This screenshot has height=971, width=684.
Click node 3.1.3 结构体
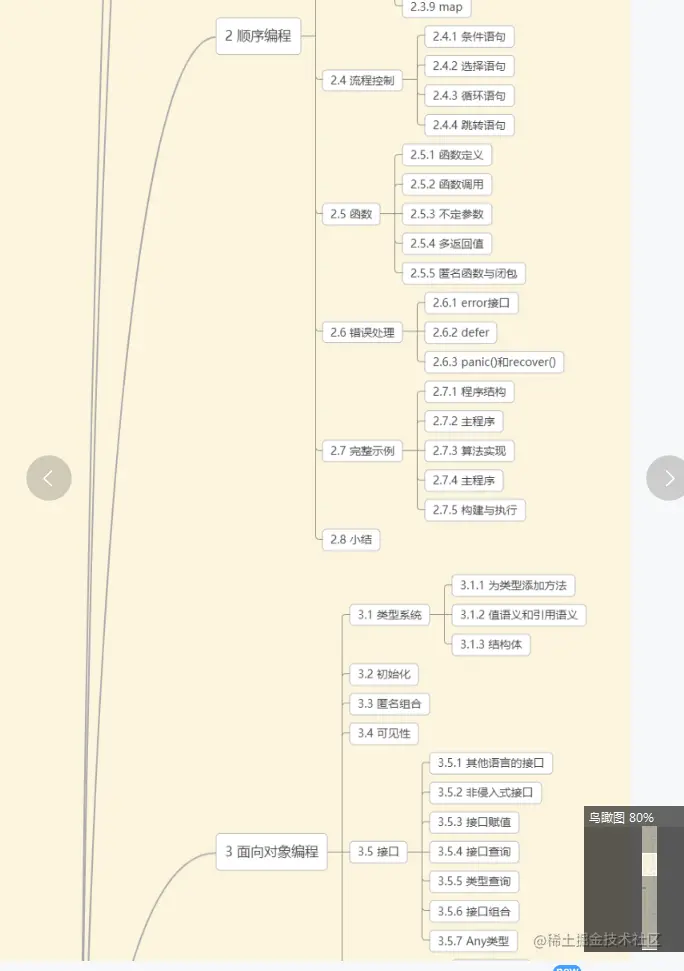pyautogui.click(x=491, y=645)
